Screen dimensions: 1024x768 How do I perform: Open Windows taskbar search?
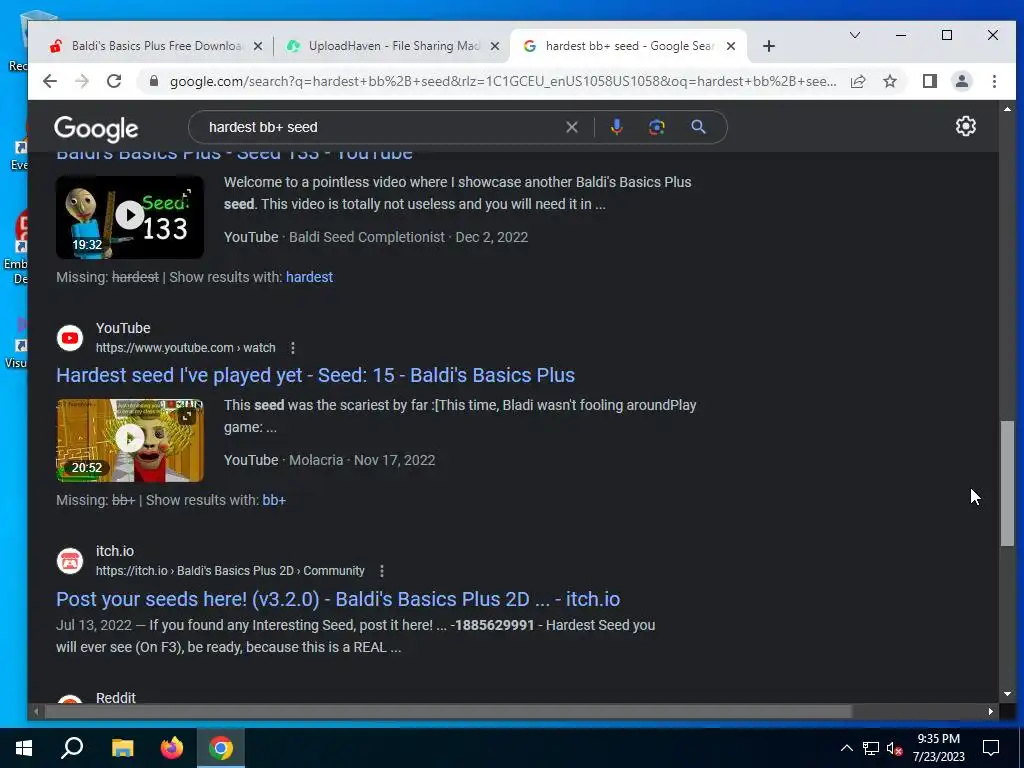click(72, 748)
